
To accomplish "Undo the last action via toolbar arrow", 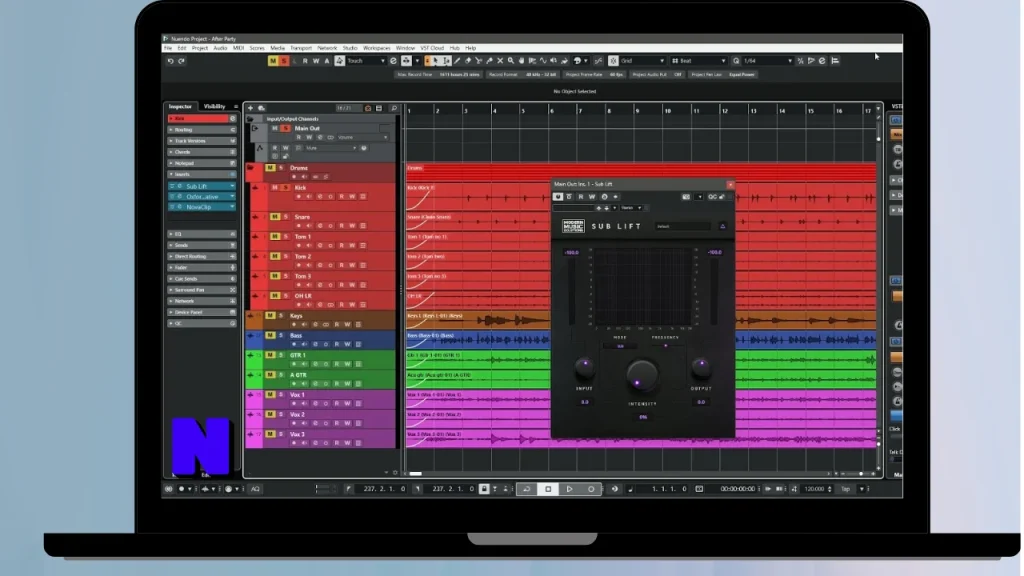I will (170, 61).
